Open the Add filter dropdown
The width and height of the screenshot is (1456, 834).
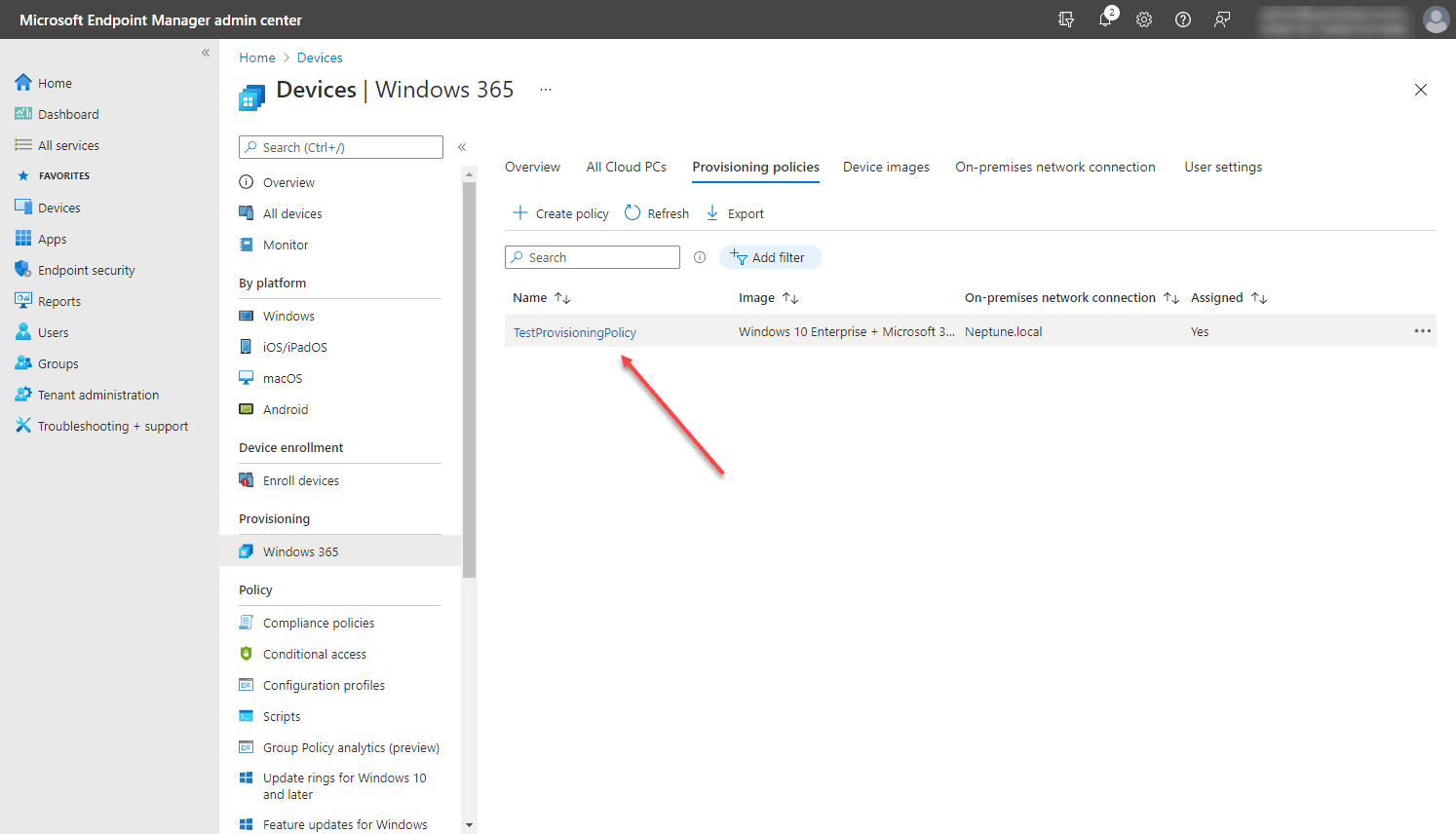770,256
